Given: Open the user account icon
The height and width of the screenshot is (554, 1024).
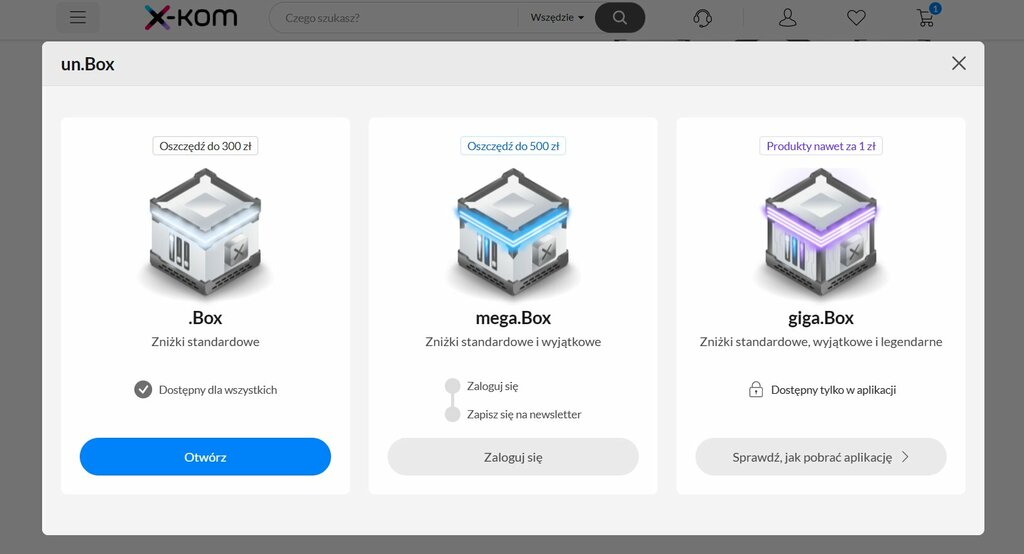Looking at the screenshot, I should point(788,18).
